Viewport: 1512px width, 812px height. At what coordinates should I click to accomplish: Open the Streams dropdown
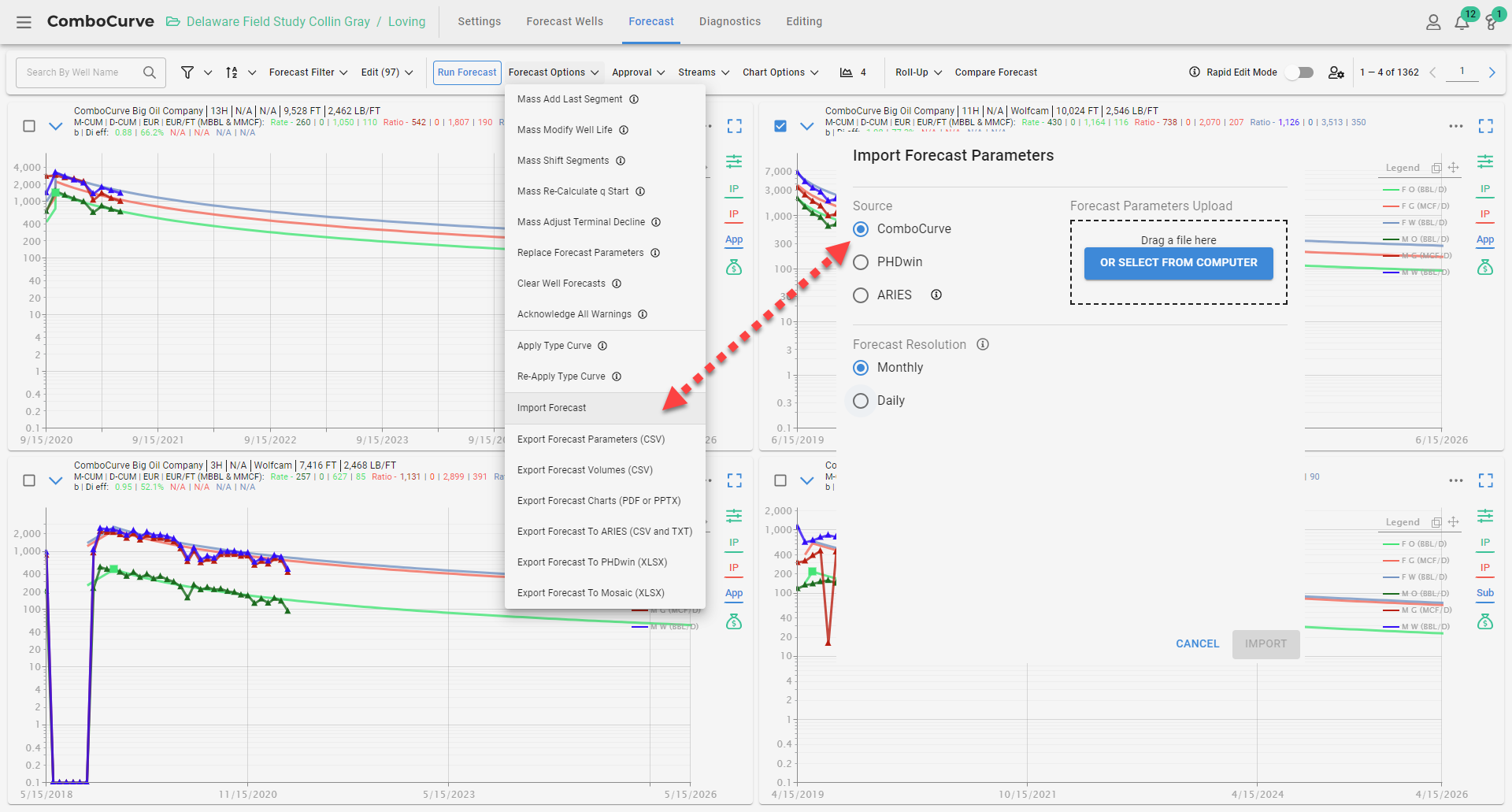click(704, 72)
